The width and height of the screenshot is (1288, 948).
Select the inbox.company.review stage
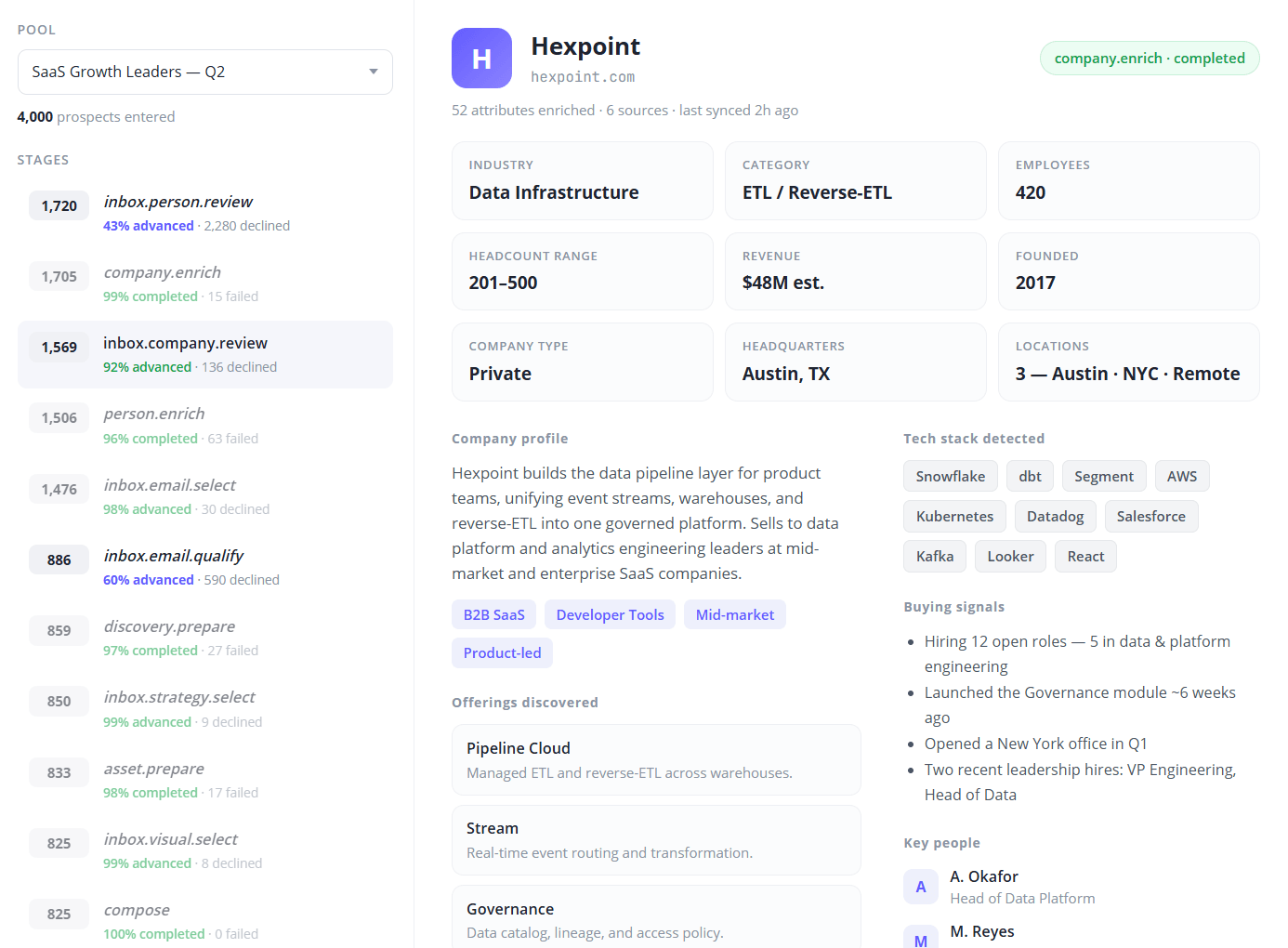click(x=205, y=354)
